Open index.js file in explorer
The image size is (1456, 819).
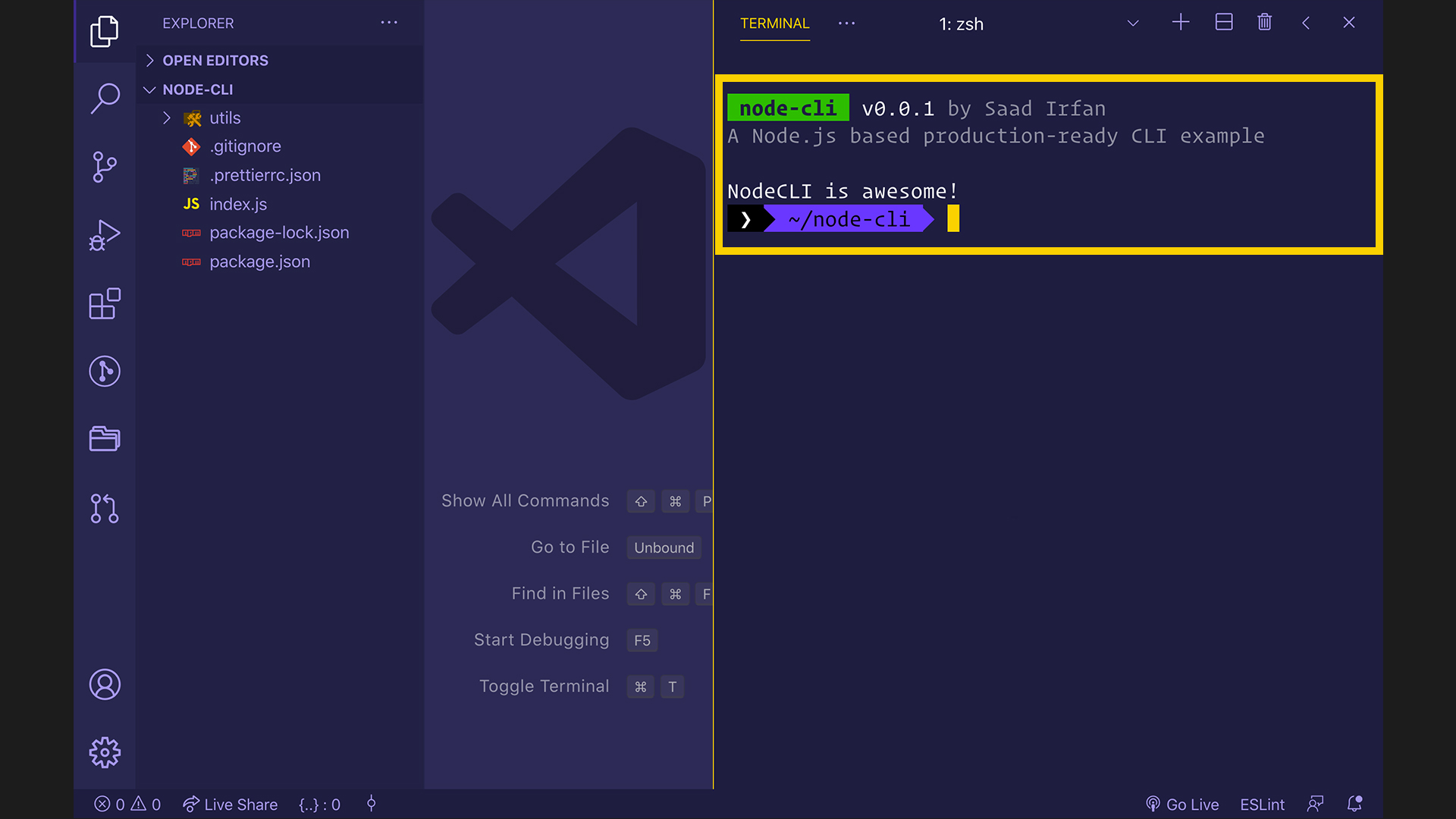pyautogui.click(x=238, y=203)
